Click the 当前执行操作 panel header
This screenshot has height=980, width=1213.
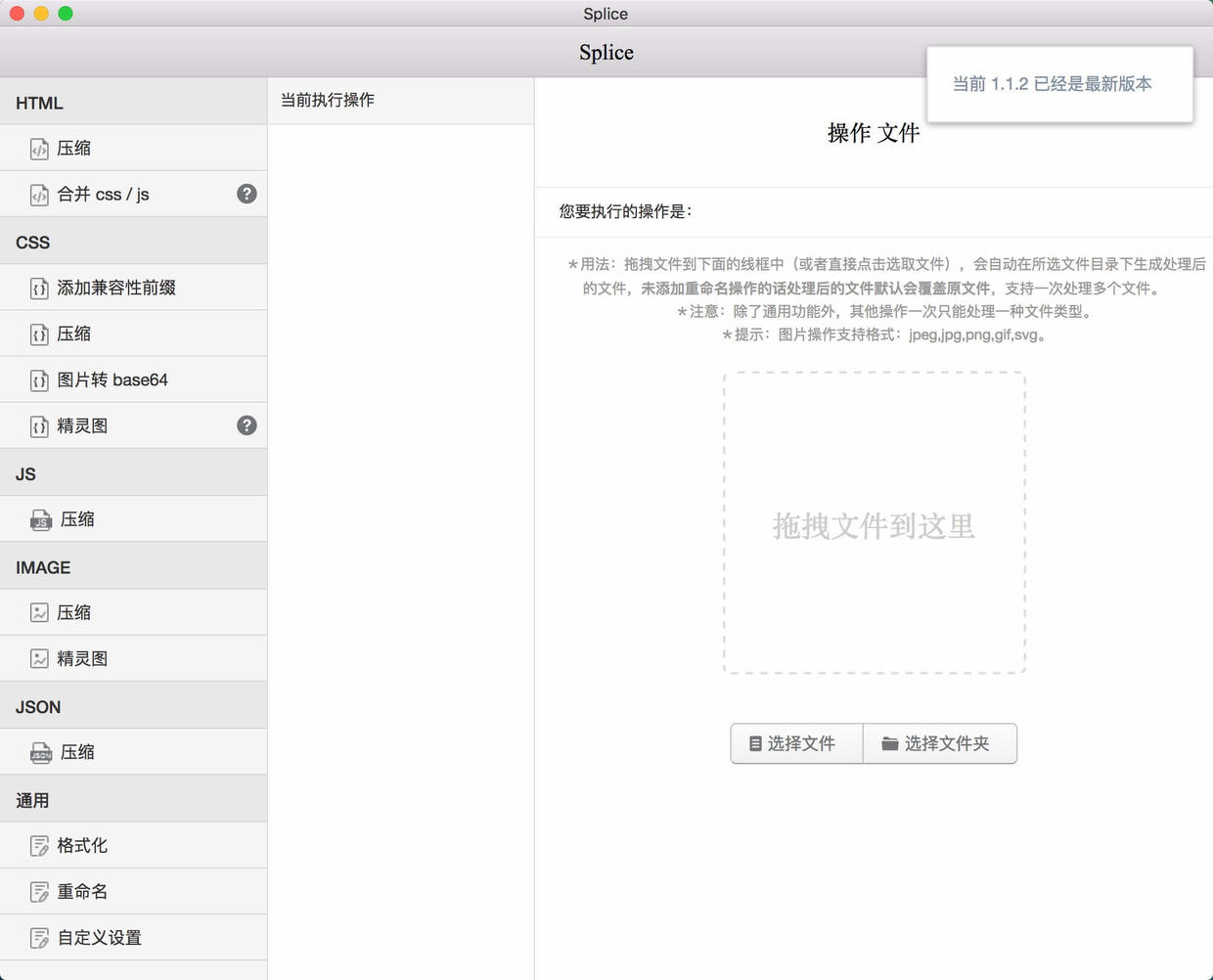click(401, 100)
